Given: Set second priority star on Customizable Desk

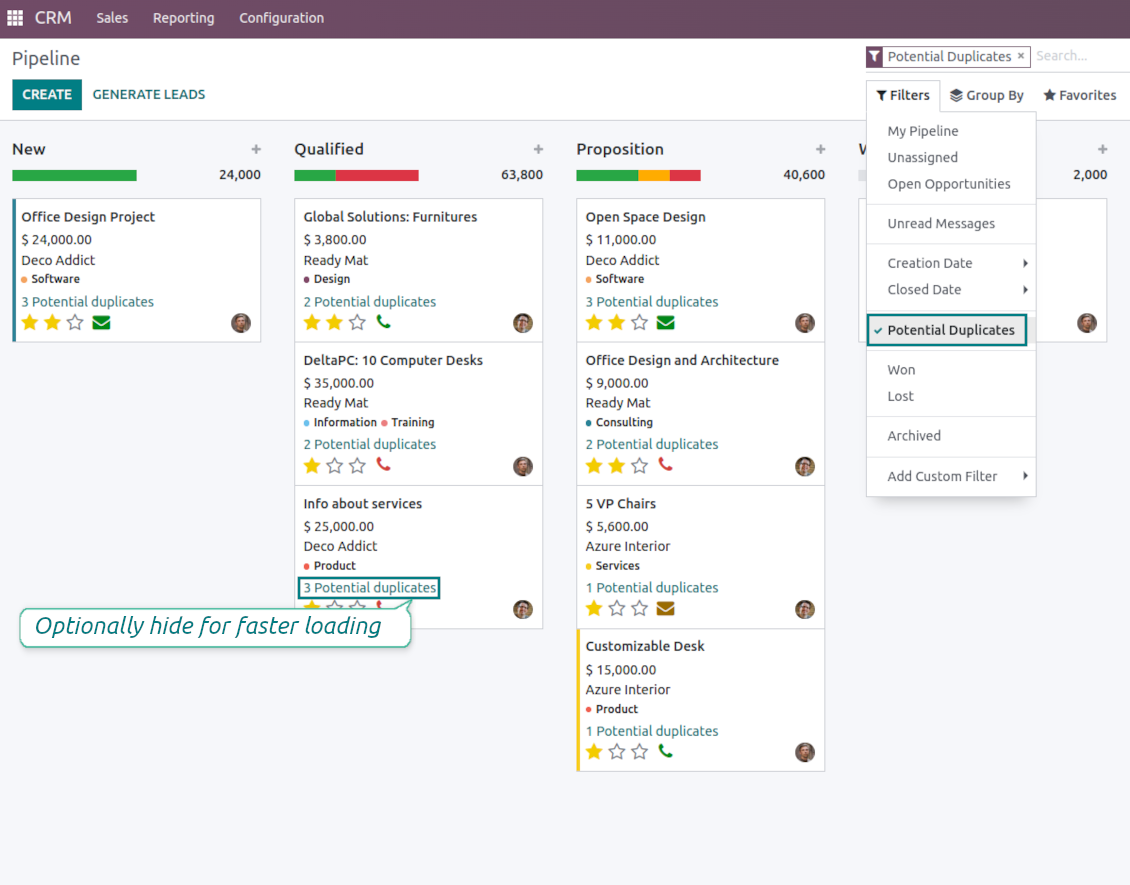Looking at the screenshot, I should point(617,752).
